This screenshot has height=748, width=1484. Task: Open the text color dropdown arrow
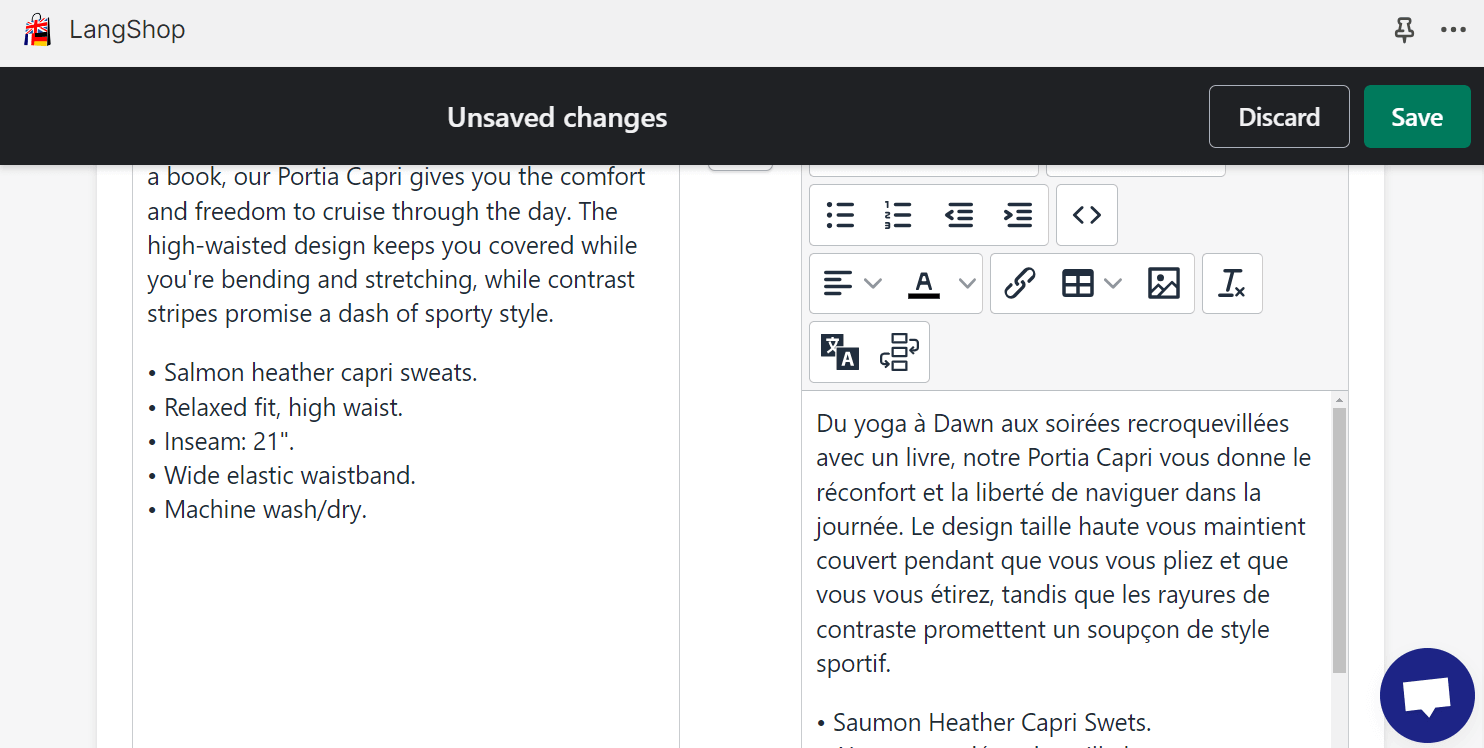coord(967,284)
